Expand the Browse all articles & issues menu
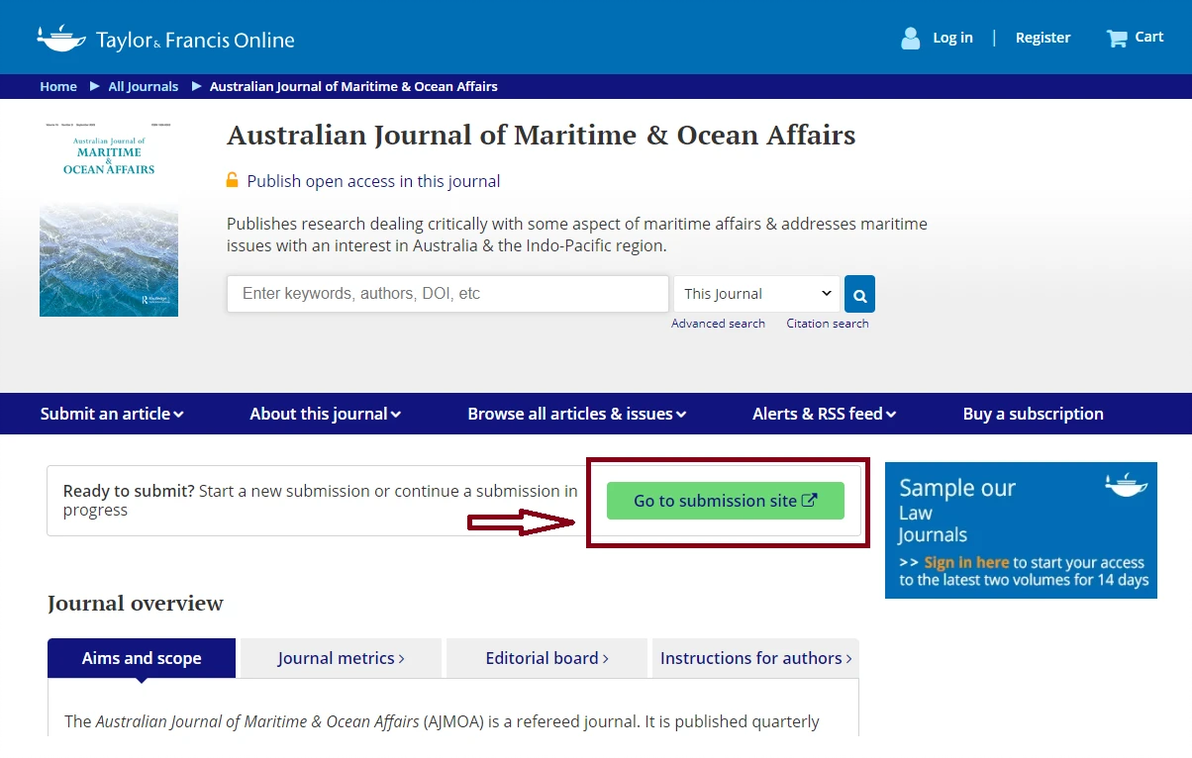 coord(577,414)
